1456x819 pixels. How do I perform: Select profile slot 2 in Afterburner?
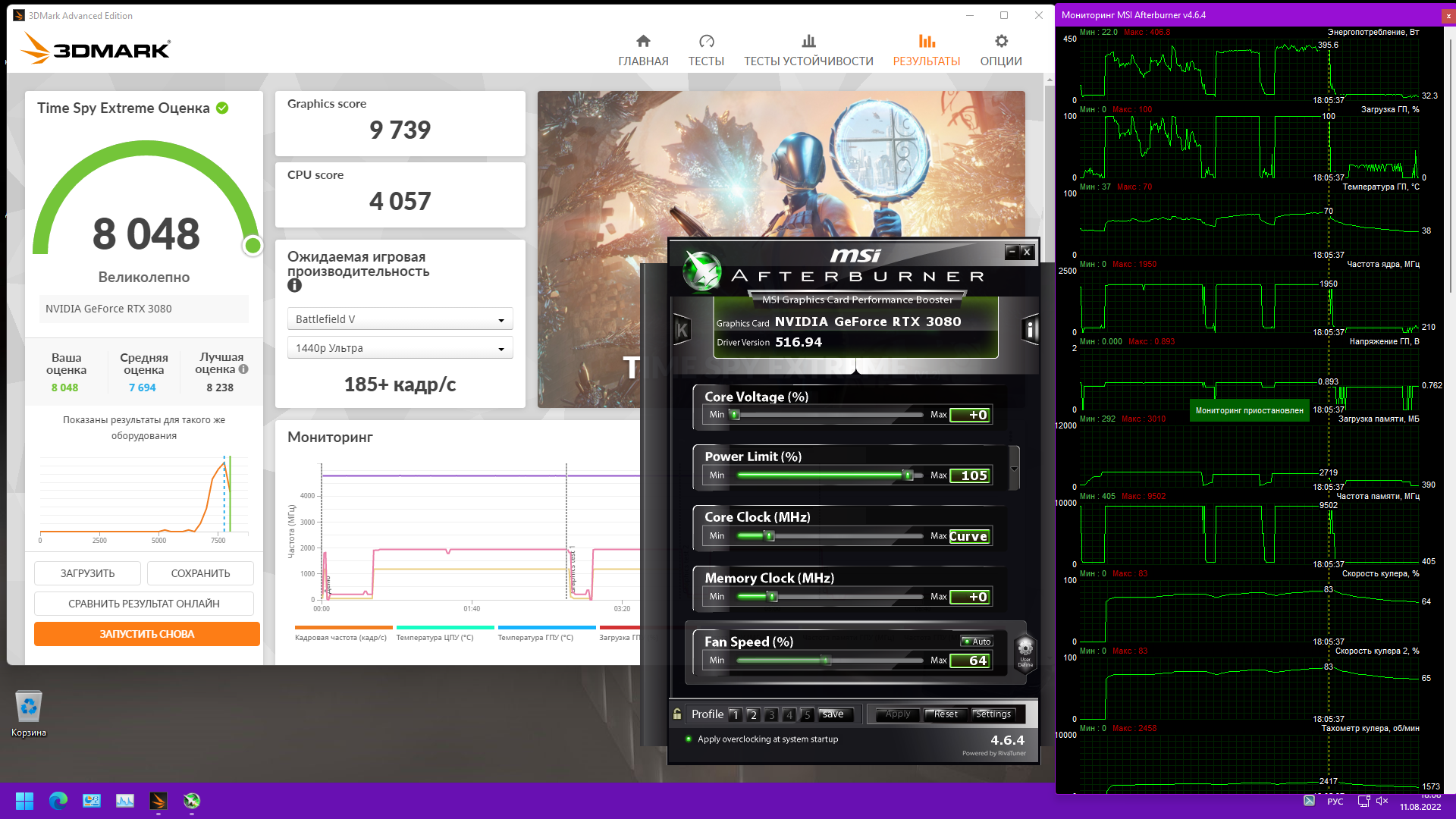pyautogui.click(x=753, y=714)
